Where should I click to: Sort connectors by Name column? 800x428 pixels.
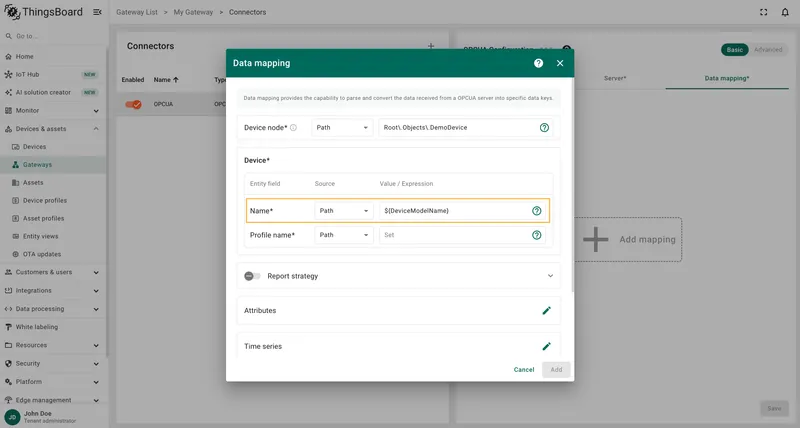coord(166,80)
